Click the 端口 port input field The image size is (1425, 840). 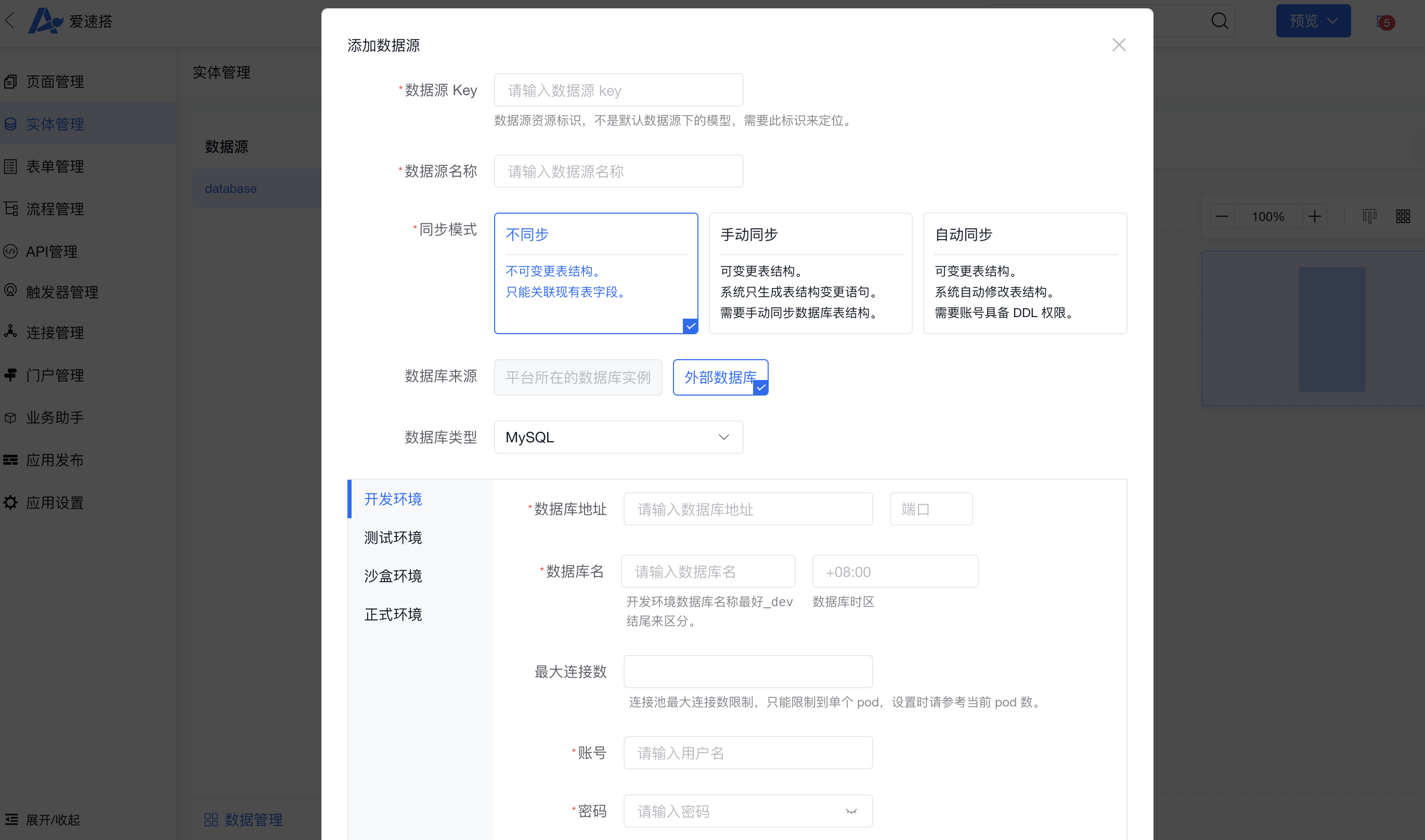(931, 509)
